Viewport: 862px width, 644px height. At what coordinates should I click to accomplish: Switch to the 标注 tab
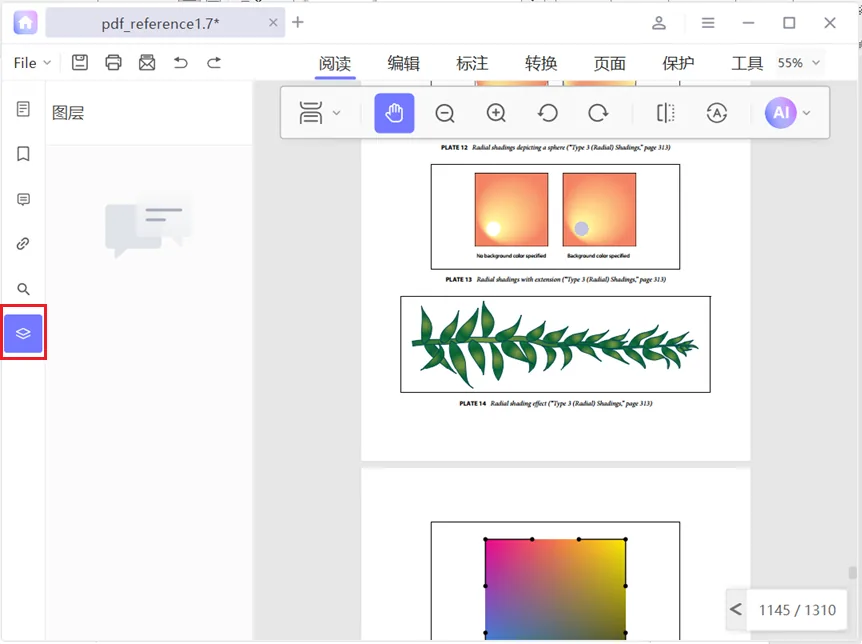[x=472, y=64]
